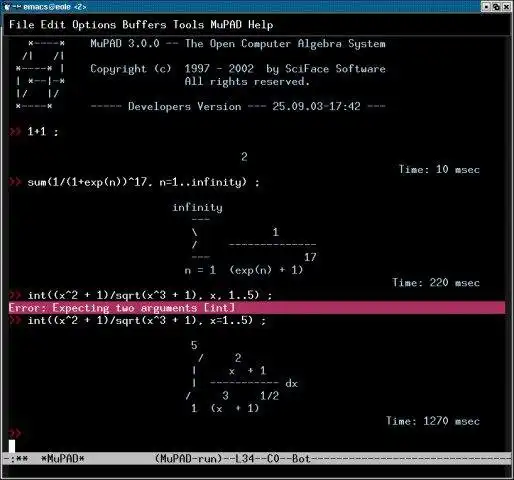Viewport: 514px width, 480px height.
Task: Click the sum(1/(1+exp(n))^17 input line
Action: pyautogui.click(x=143, y=182)
